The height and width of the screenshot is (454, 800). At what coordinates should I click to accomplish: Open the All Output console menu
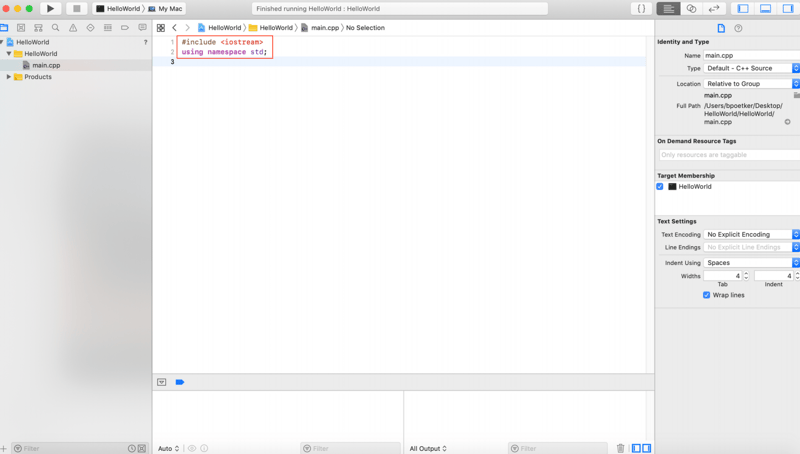pos(428,448)
